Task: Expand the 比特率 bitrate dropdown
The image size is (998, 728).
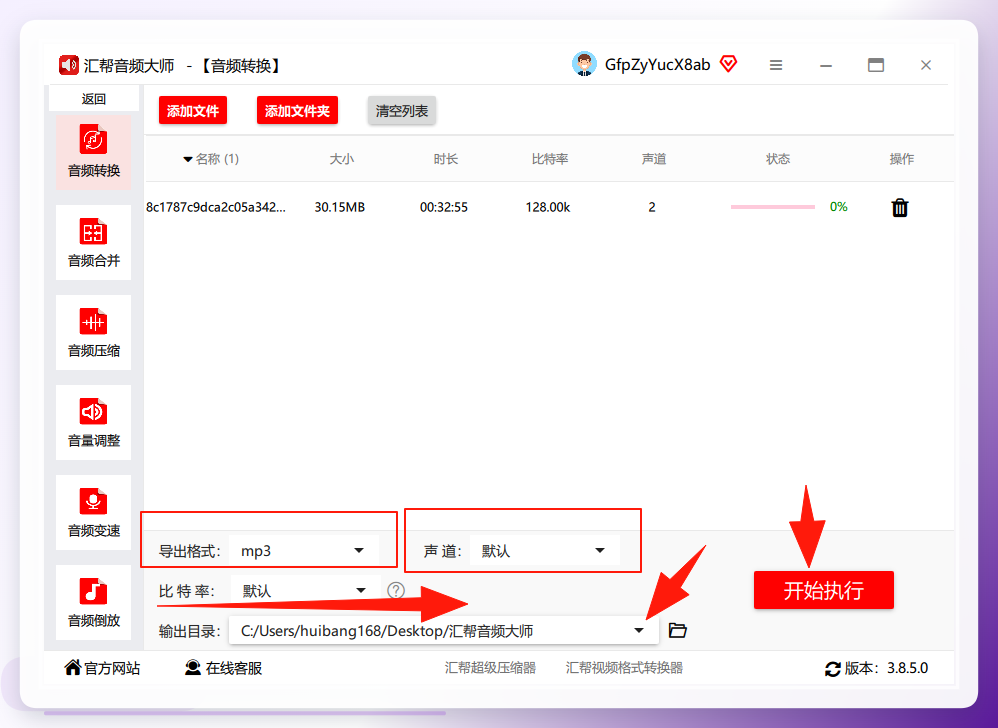Action: click(306, 591)
